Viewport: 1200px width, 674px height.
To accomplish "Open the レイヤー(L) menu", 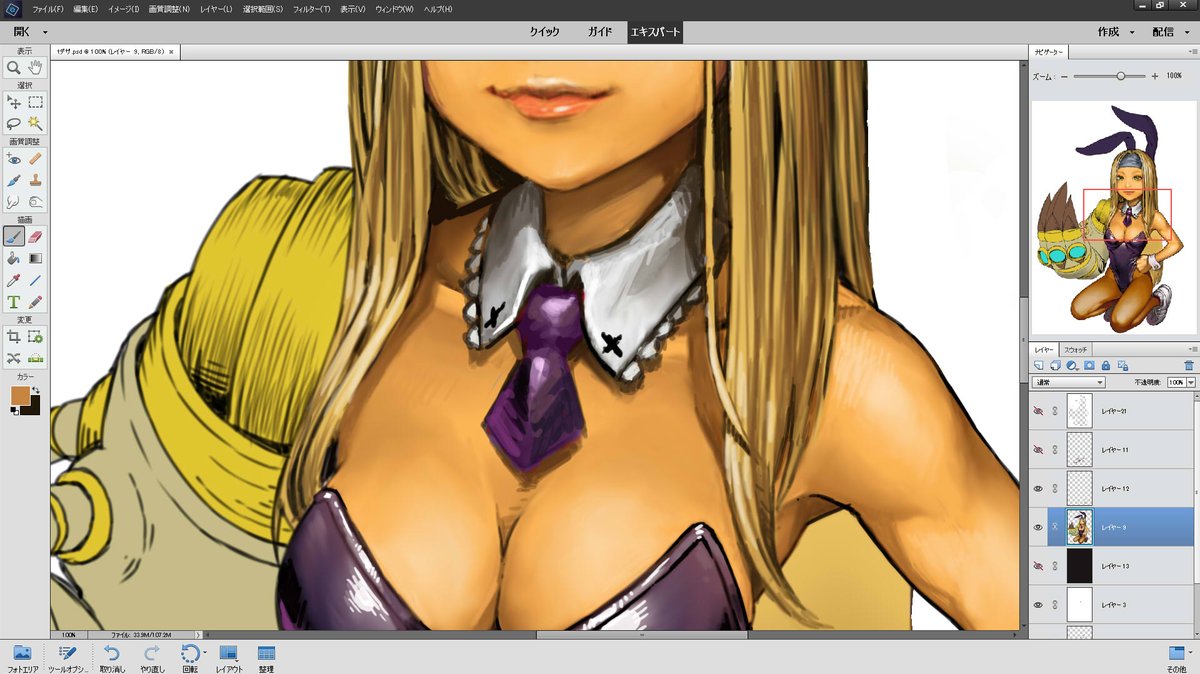I will (215, 9).
